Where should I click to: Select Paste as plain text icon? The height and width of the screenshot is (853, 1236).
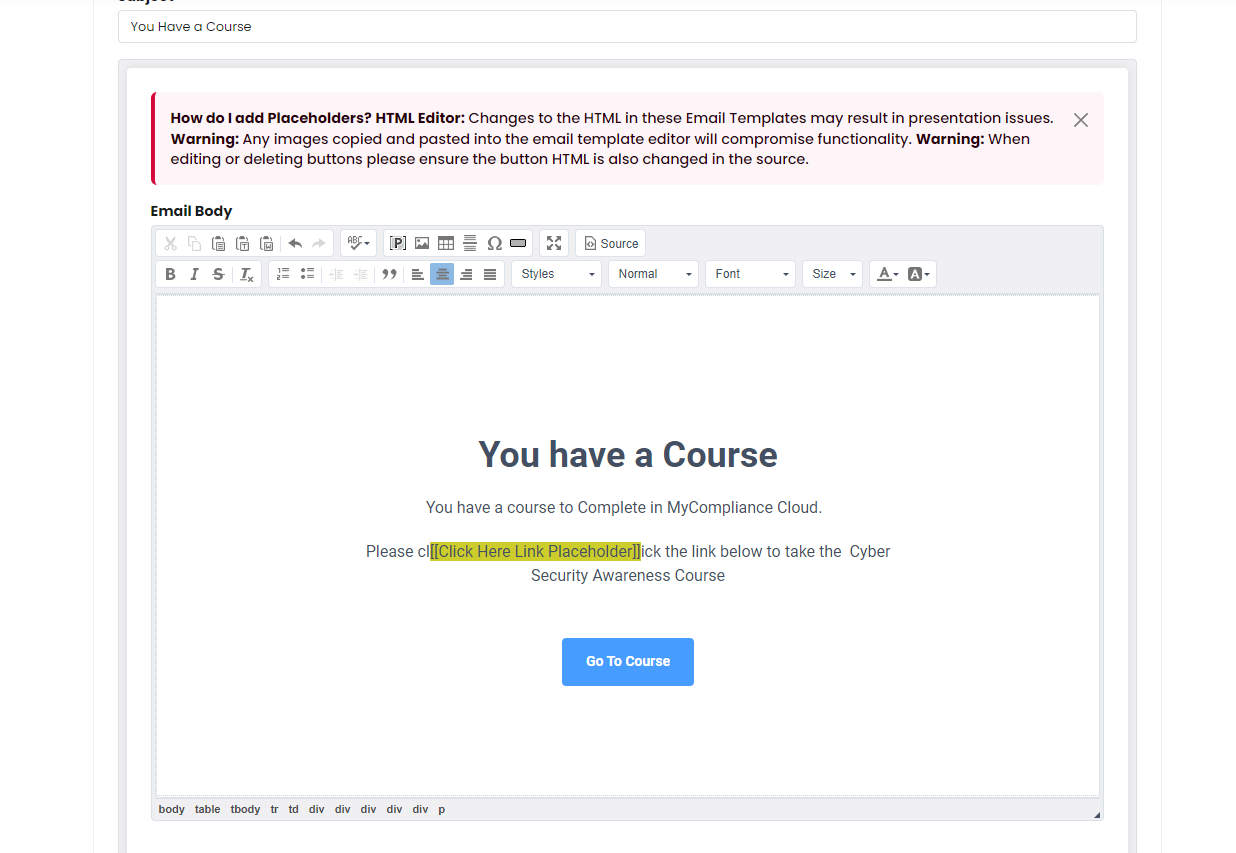(x=242, y=243)
